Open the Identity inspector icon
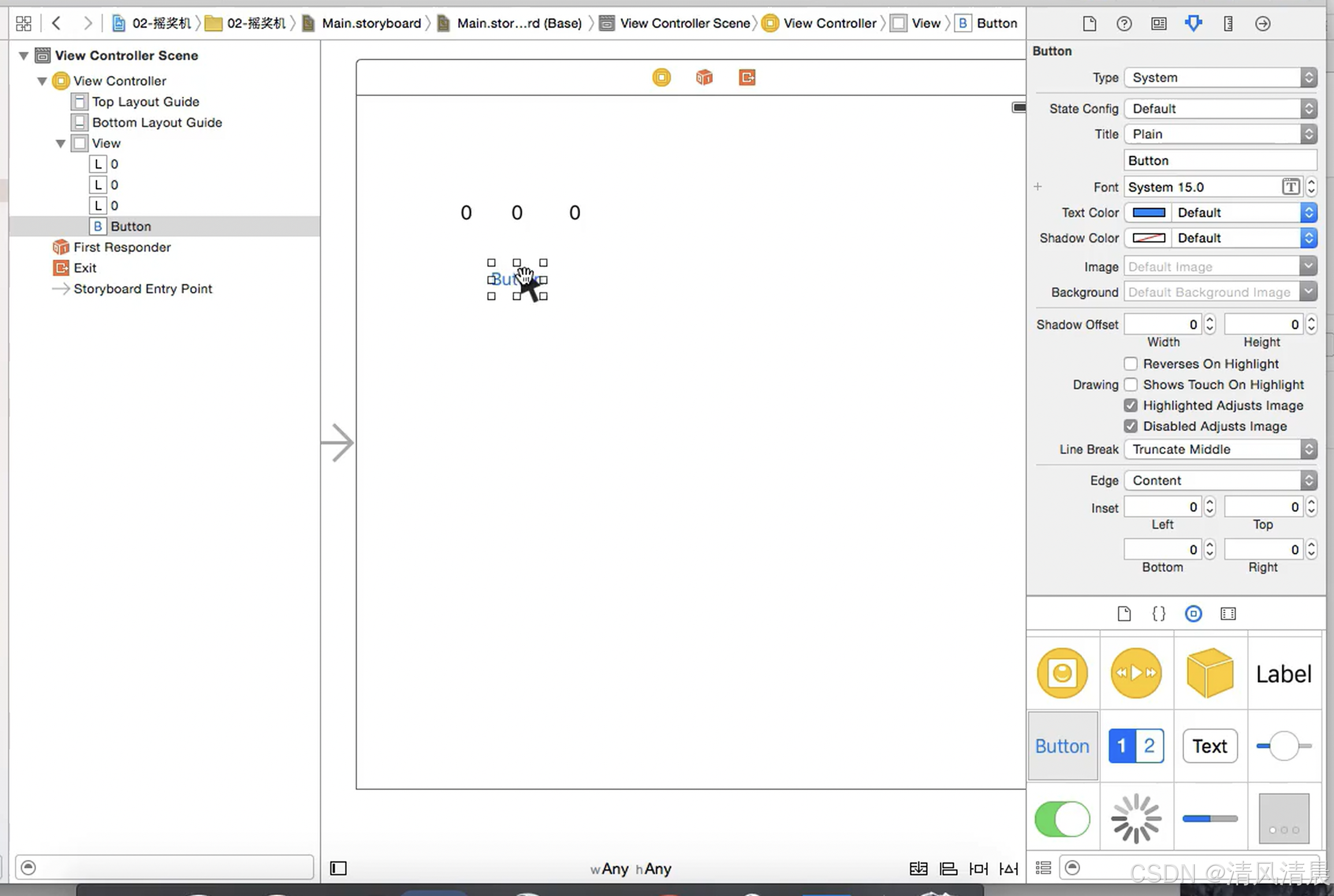The image size is (1334, 896). click(1158, 24)
